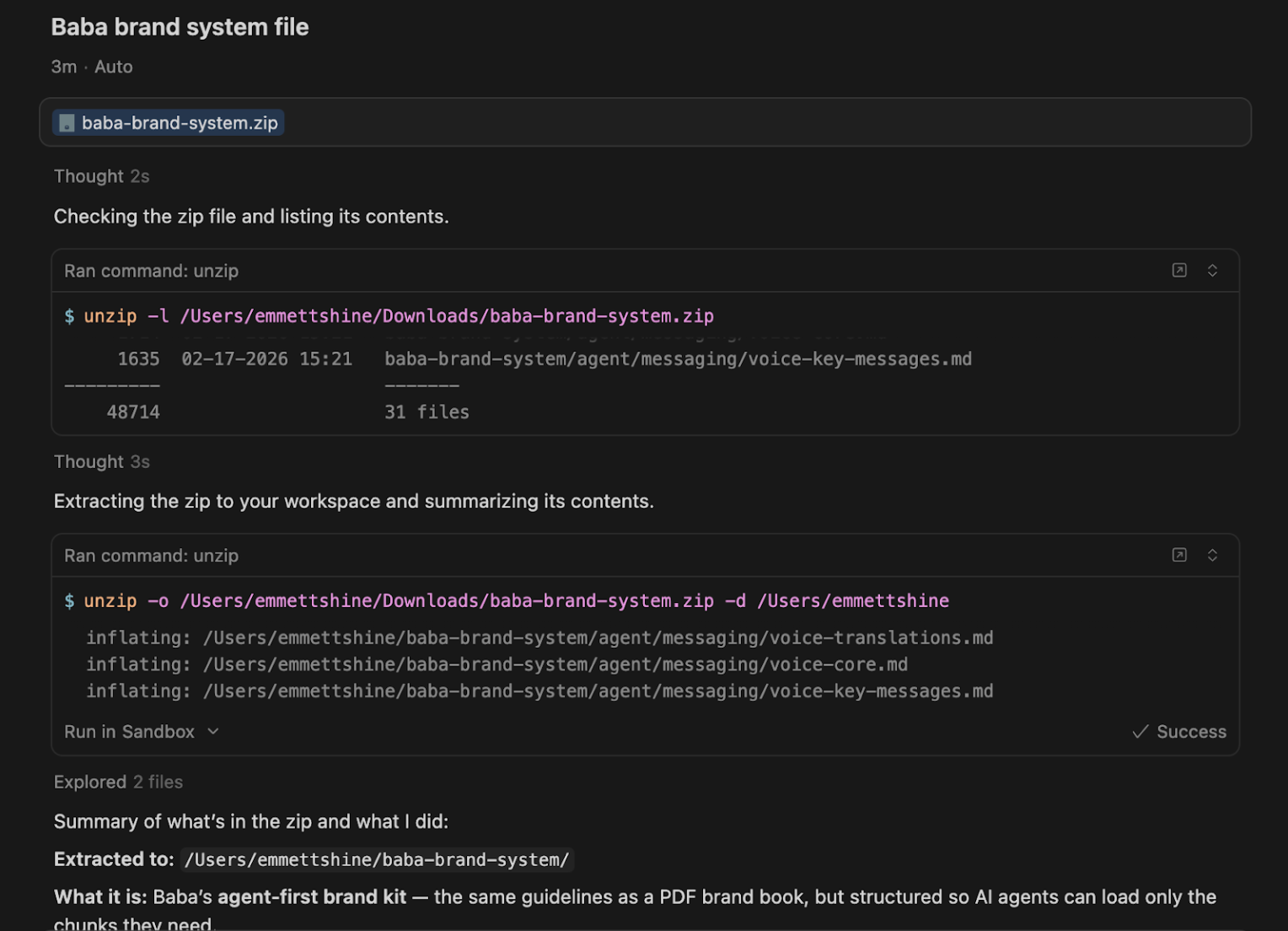Expand Explored 2 files list
Image resolution: width=1288 pixels, height=931 pixels.
118,782
